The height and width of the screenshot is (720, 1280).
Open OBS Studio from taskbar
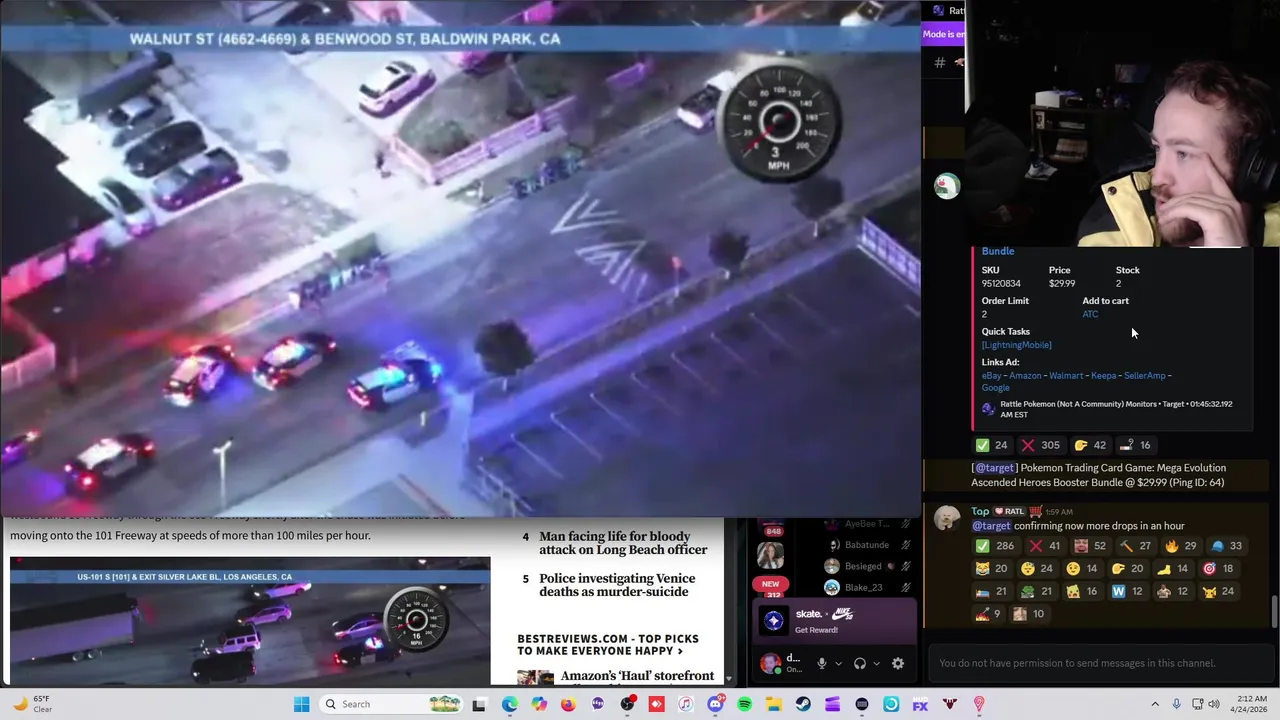point(627,704)
